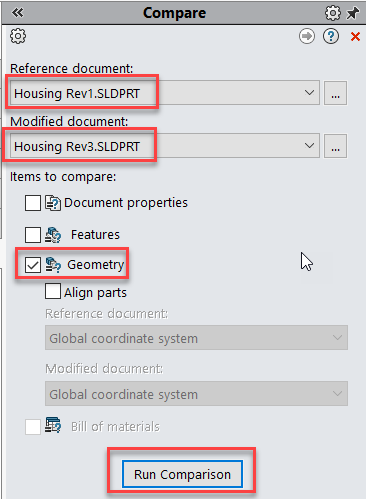
Task: Browse for reference document with ellipsis button
Action: click(335, 93)
